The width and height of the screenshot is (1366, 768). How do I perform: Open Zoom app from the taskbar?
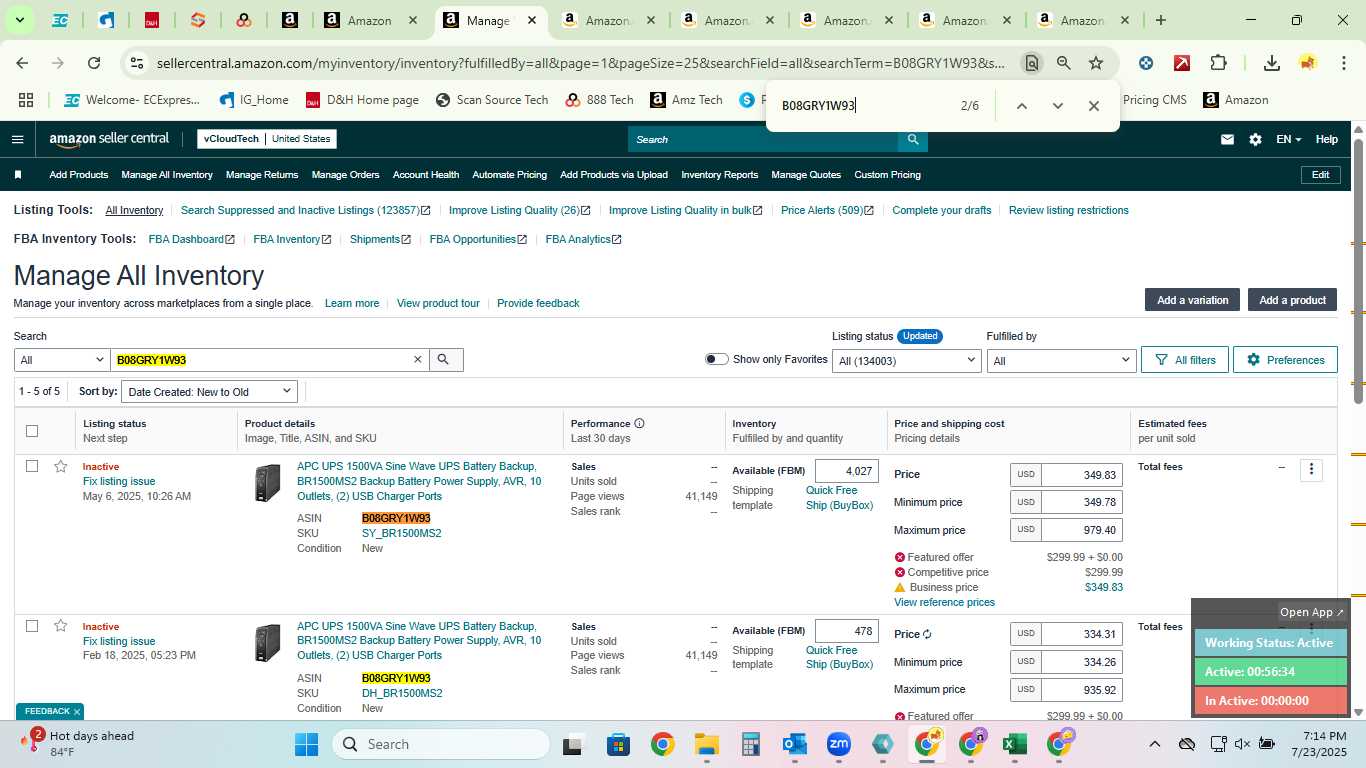tap(838, 744)
